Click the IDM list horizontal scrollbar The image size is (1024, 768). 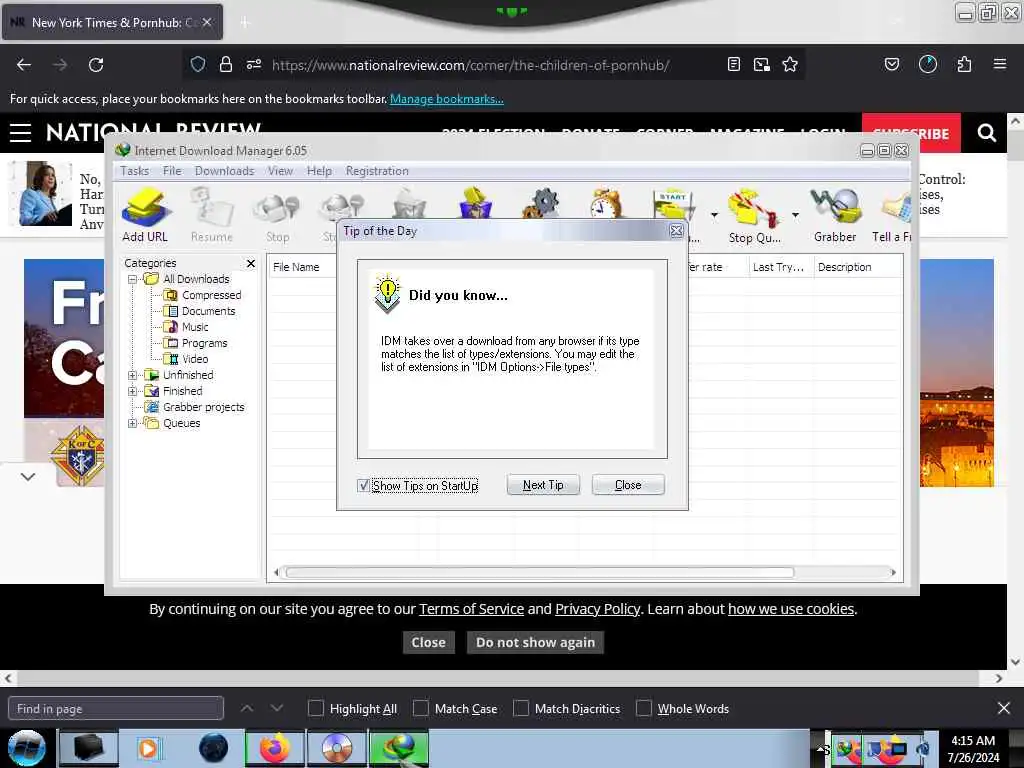pos(539,573)
